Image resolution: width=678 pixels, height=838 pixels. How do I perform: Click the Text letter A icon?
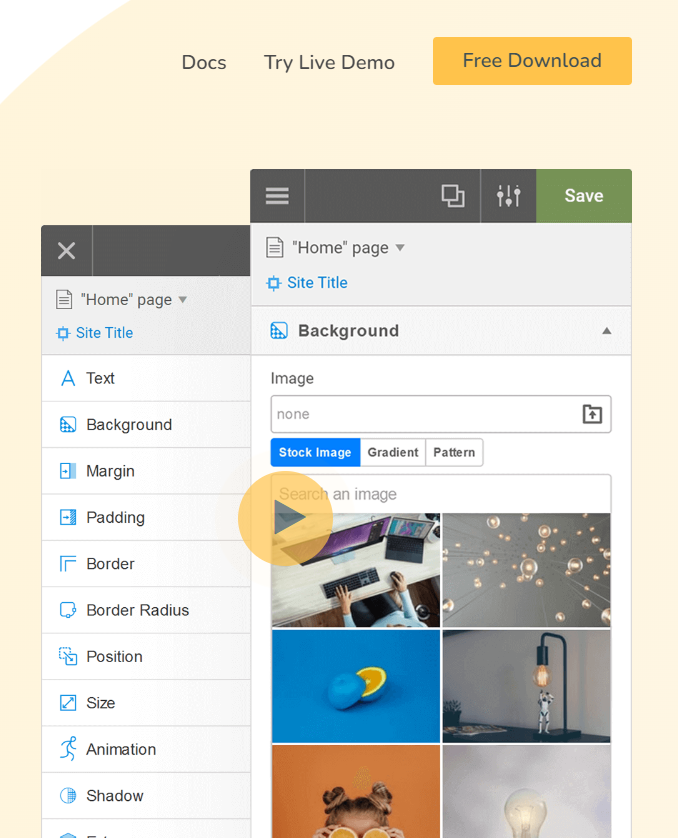tap(68, 378)
